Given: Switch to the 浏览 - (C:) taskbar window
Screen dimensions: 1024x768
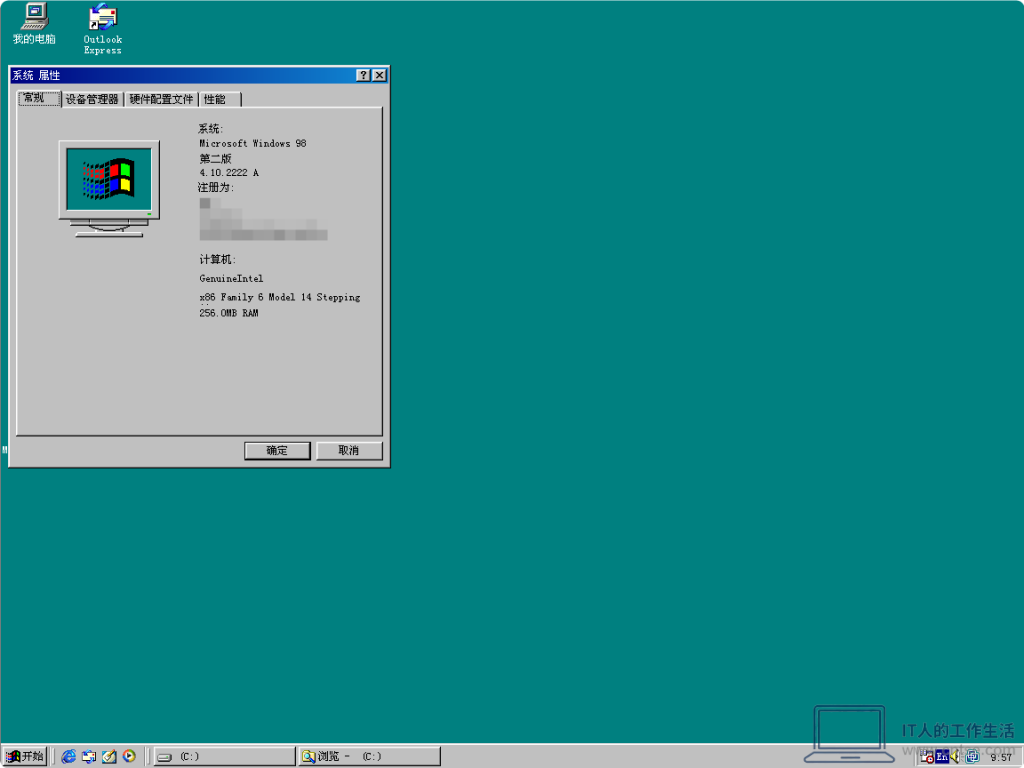Looking at the screenshot, I should click(370, 756).
